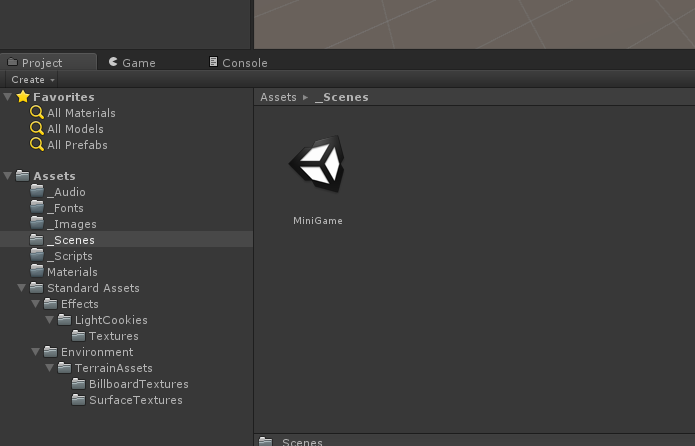Select the All Prefabs favorite
695x446 pixels.
77,145
